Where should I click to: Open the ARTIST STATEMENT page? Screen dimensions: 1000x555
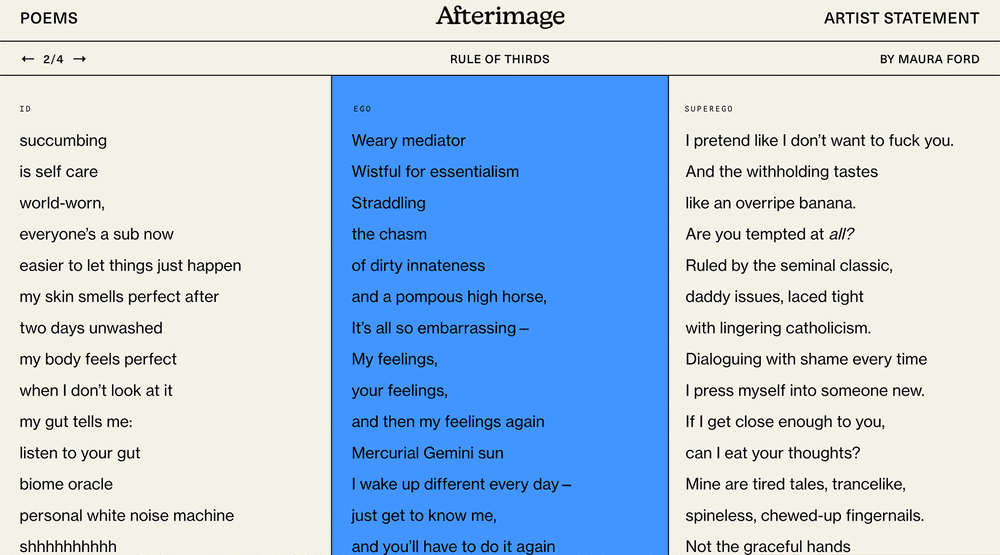[901, 18]
